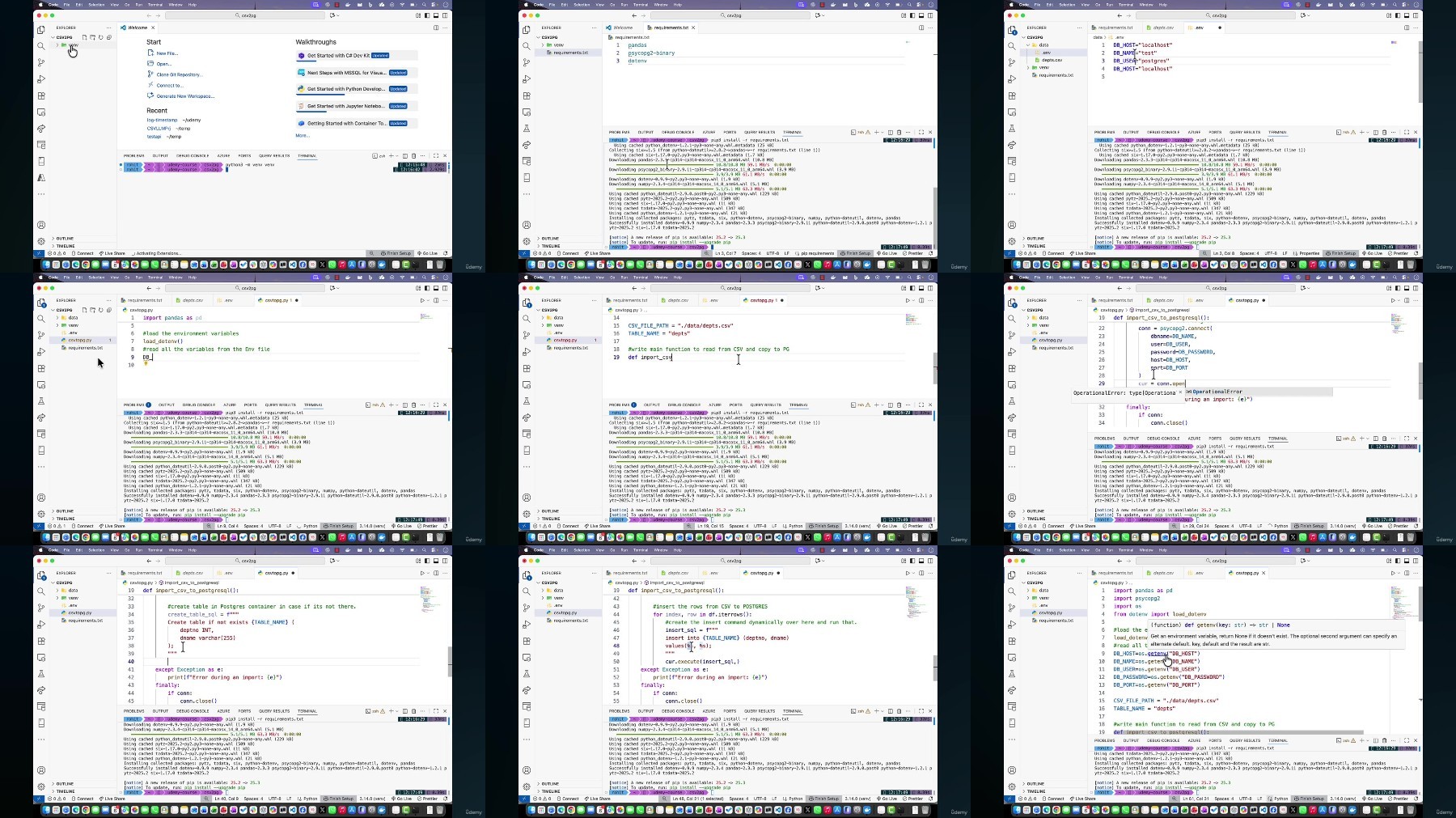The image size is (1456, 818).
Task: Click the Clone Git Repository branch icon
Action: [150, 74]
